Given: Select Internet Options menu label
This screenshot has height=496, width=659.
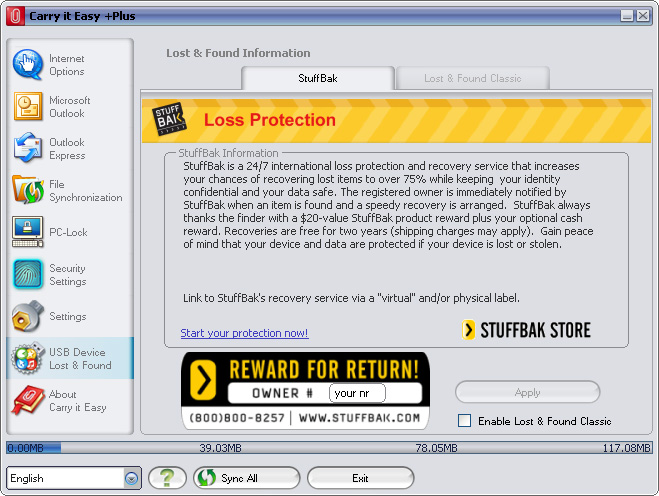Looking at the screenshot, I should pyautogui.click(x=67, y=65).
